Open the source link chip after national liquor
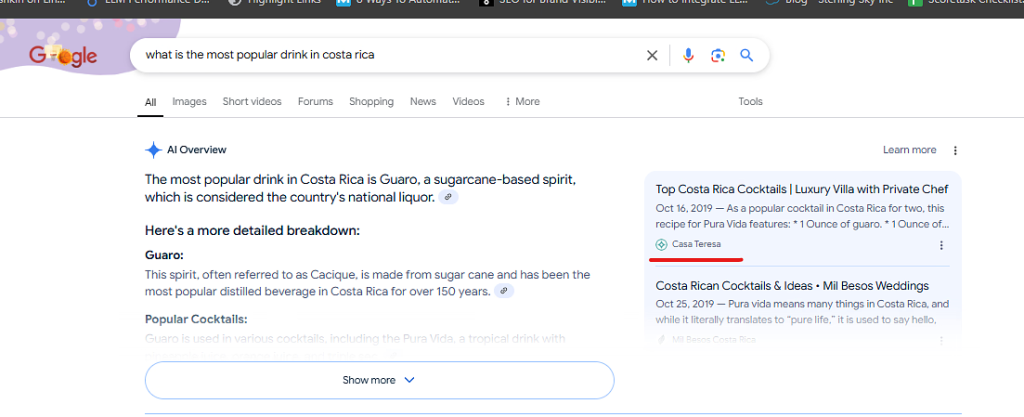Screen dimensions: 1024x417 (x=448, y=197)
